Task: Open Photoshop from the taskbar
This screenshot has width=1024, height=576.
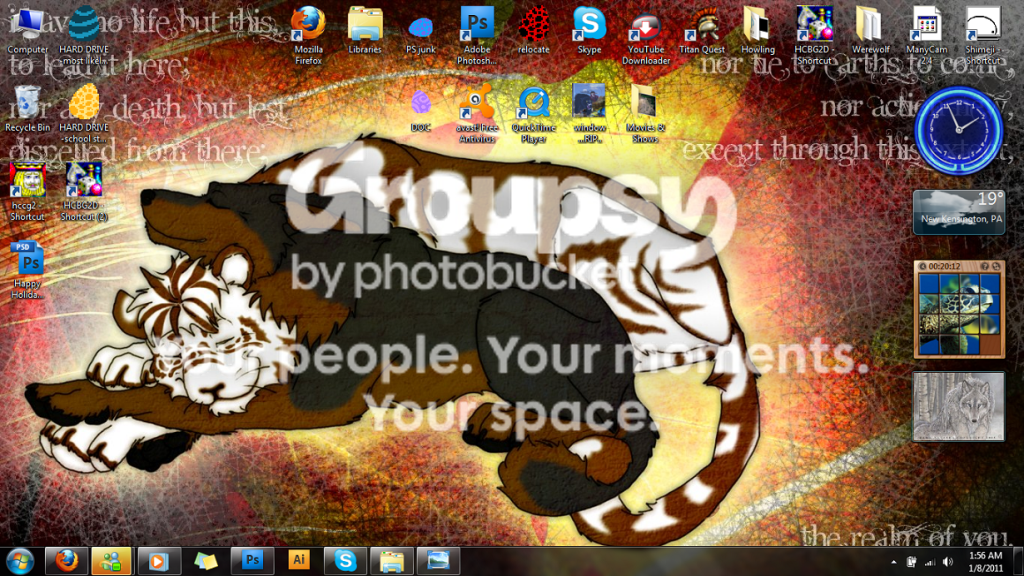Action: click(x=252, y=561)
